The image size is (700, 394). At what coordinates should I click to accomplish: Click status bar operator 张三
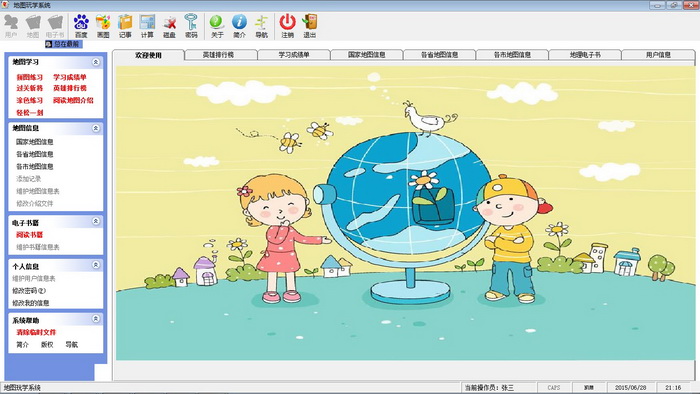pyautogui.click(x=507, y=388)
